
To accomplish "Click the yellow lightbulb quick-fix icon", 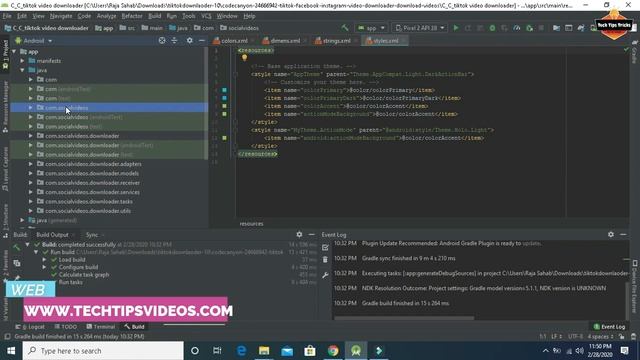I will pyautogui.click(x=244, y=58).
